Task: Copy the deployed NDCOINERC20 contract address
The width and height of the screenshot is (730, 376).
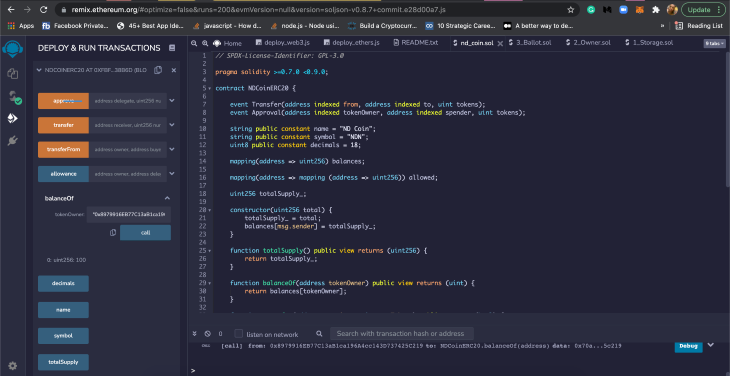Action: click(158, 70)
